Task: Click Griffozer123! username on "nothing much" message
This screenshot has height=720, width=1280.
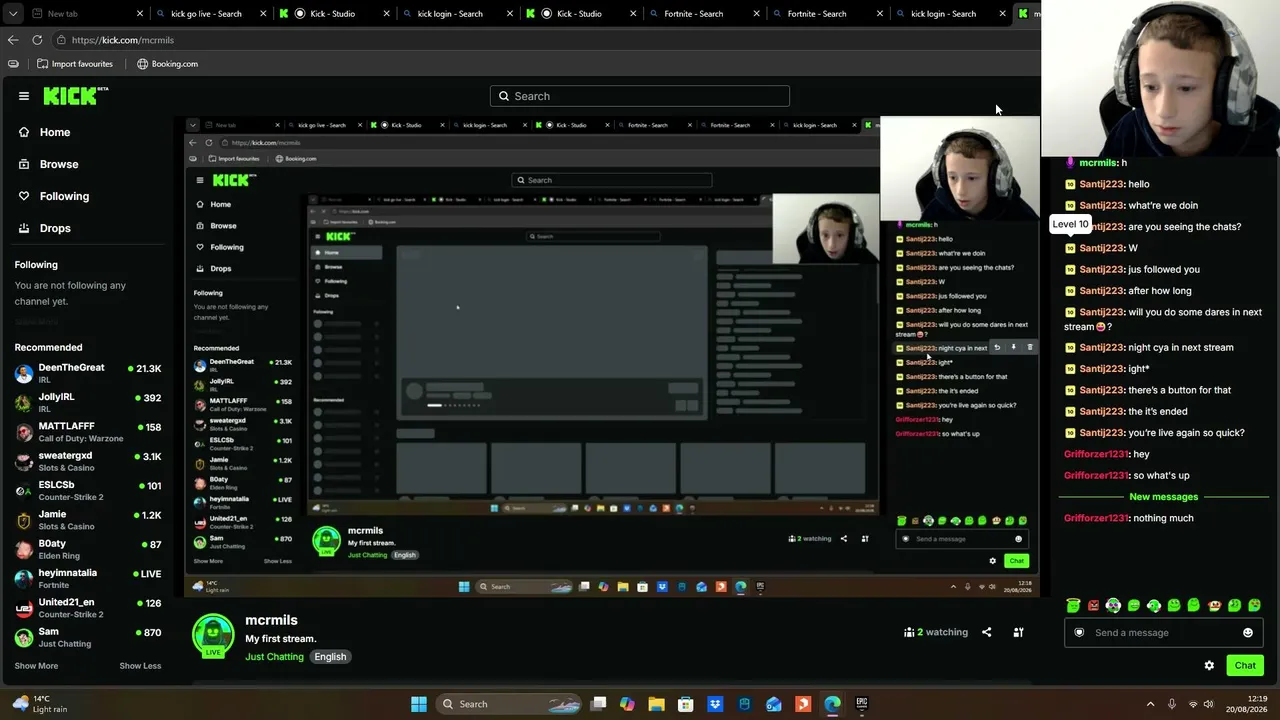Action: click(1096, 518)
